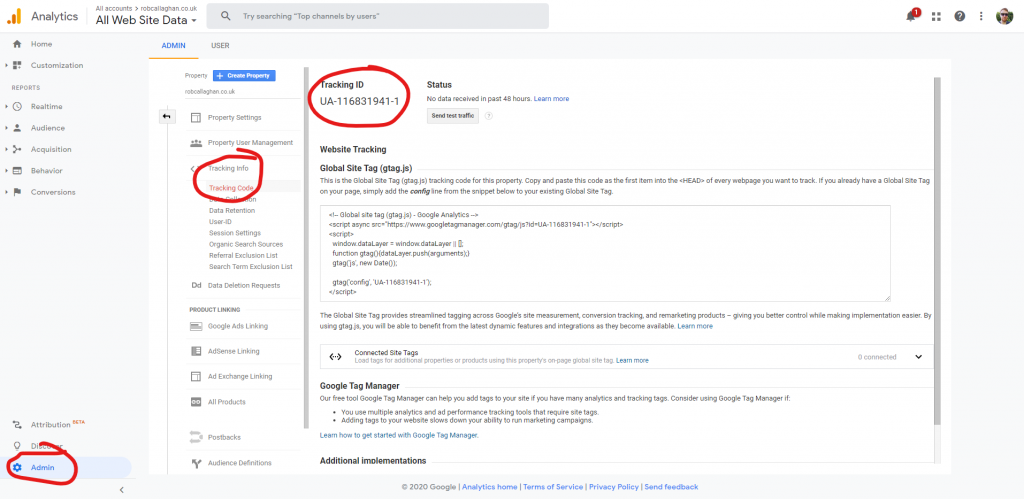Select Session Settings menu item
This screenshot has width=1024, height=499.
(x=234, y=233)
